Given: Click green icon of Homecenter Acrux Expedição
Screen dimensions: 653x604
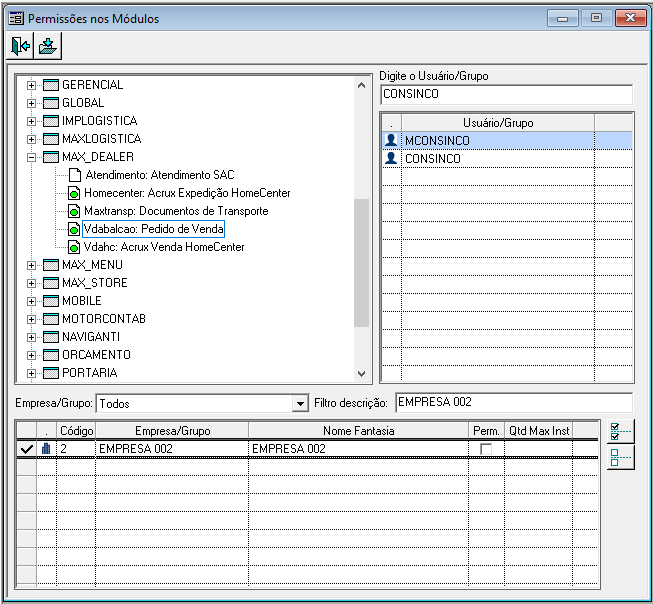Looking at the screenshot, I should pos(74,193).
